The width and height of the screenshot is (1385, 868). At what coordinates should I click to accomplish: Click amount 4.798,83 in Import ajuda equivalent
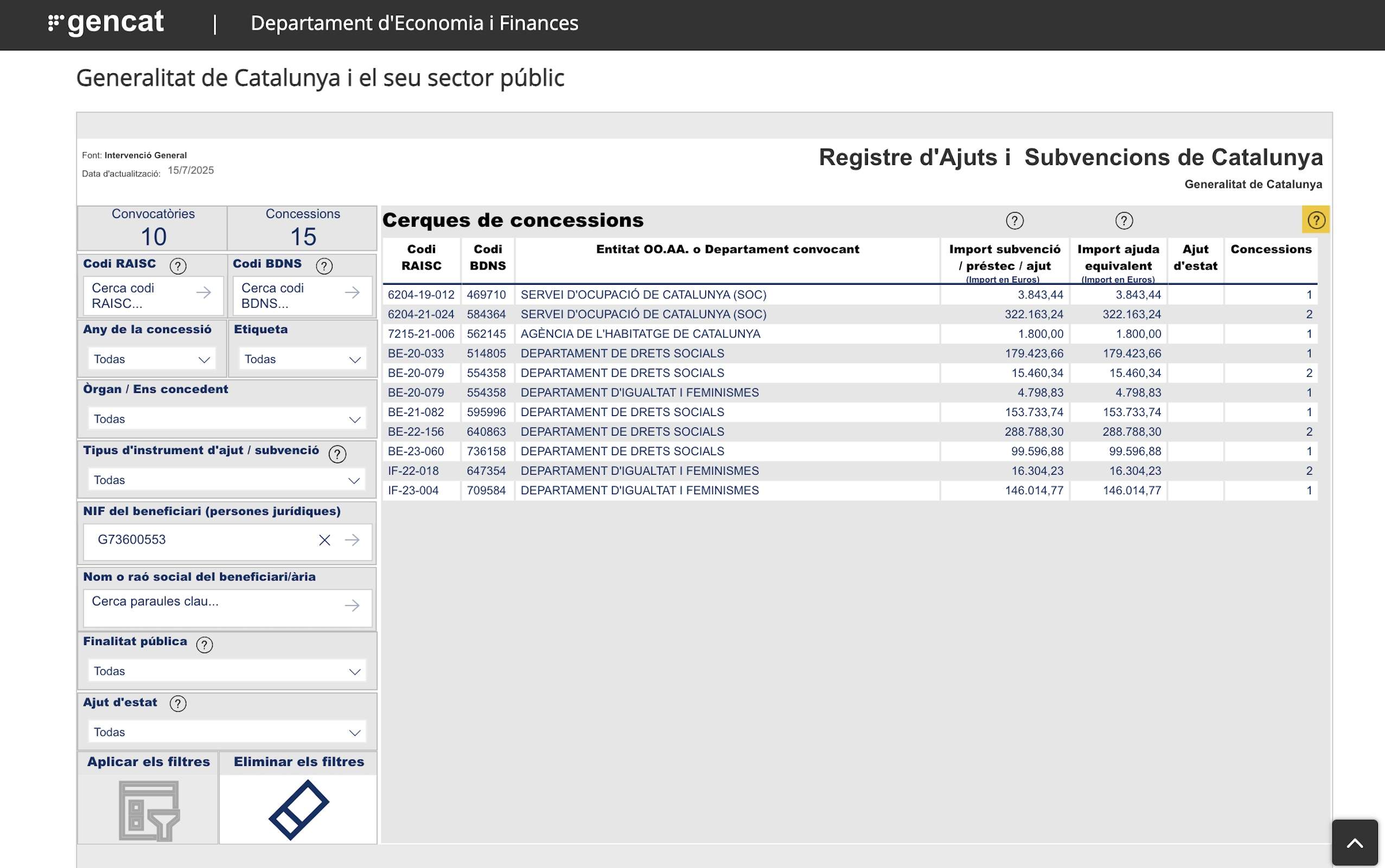click(x=1138, y=393)
